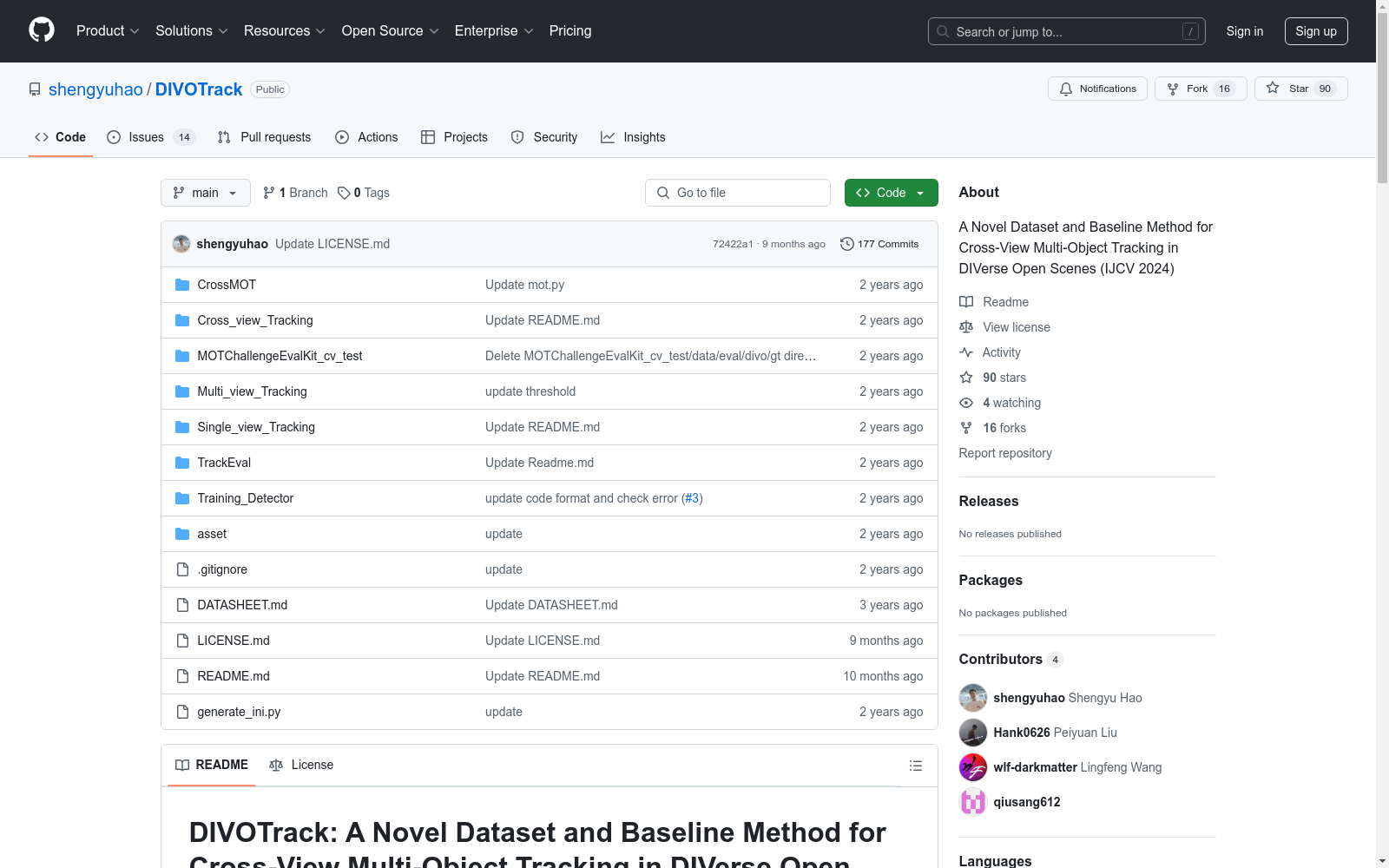This screenshot has width=1389, height=868.
Task: Open the Go to file search field
Action: pyautogui.click(x=738, y=193)
